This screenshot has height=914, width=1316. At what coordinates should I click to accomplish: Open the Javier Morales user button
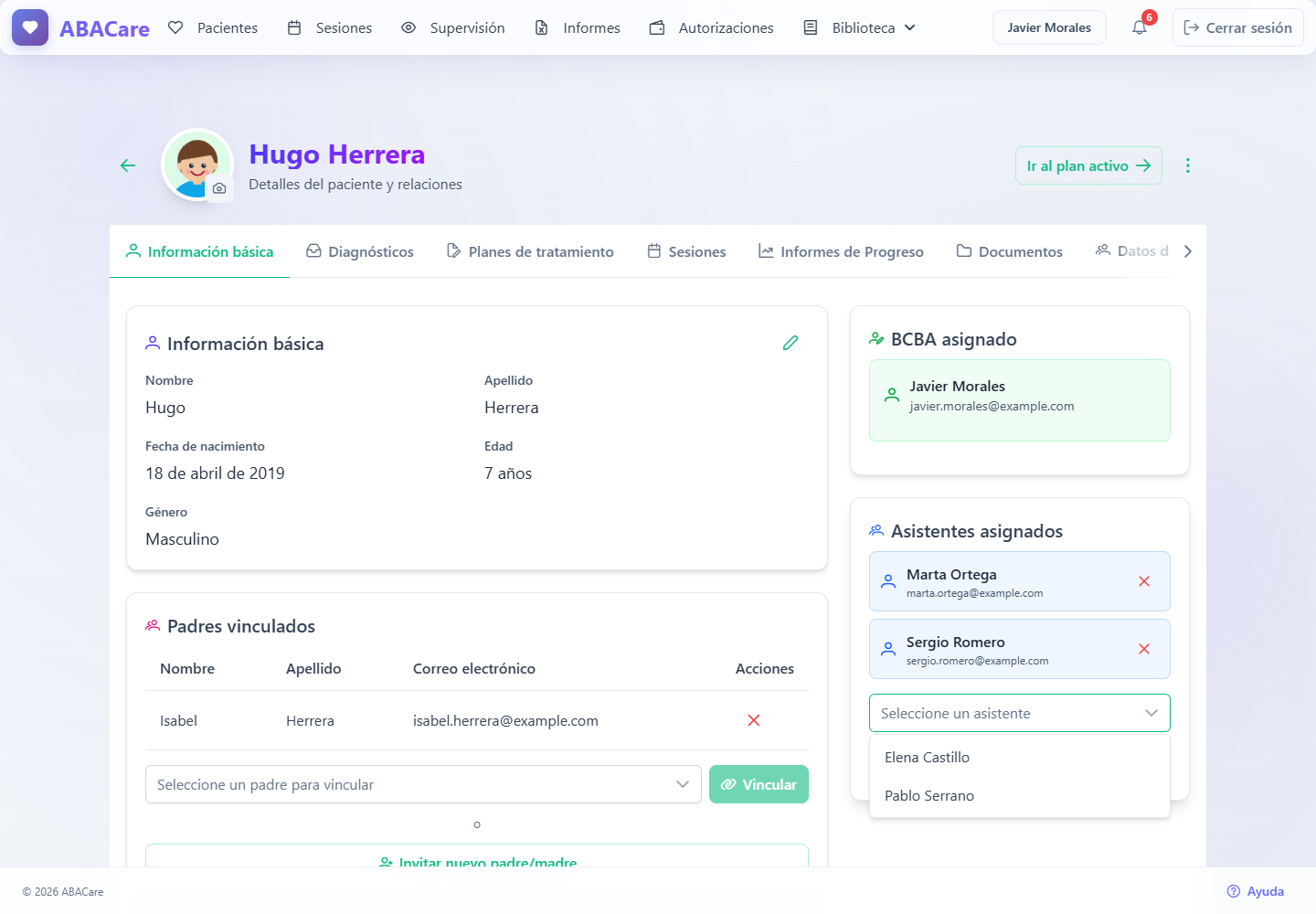[x=1049, y=27]
